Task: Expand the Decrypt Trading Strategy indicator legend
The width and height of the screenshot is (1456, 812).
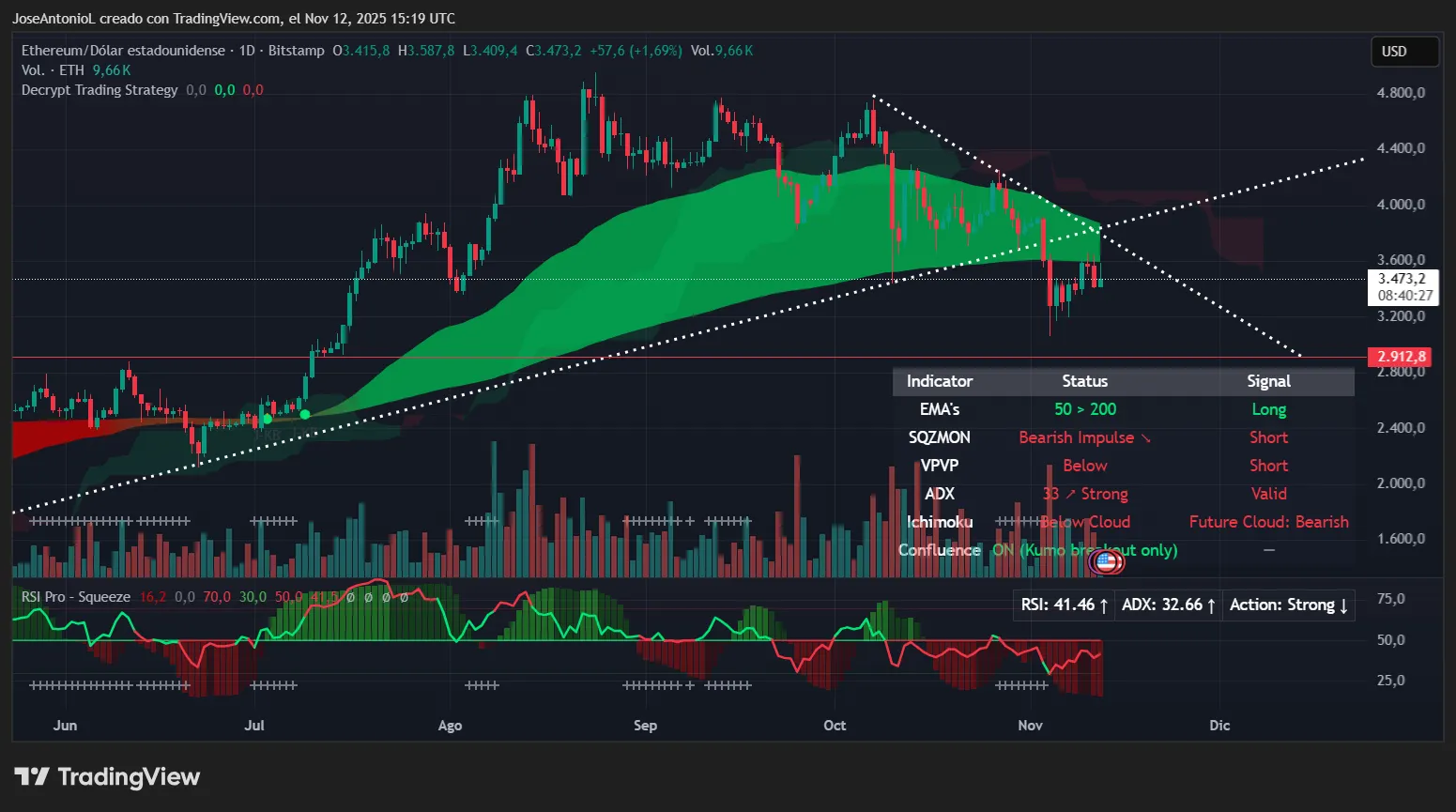Action: coord(99,89)
